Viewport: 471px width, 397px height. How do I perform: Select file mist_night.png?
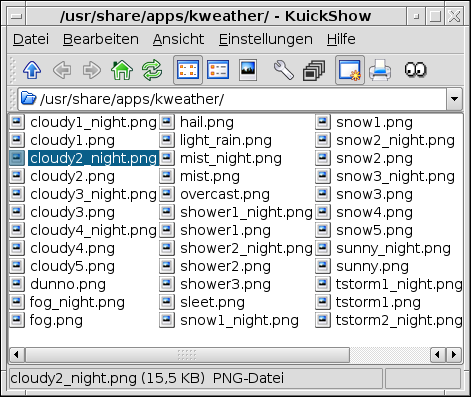(x=231, y=158)
